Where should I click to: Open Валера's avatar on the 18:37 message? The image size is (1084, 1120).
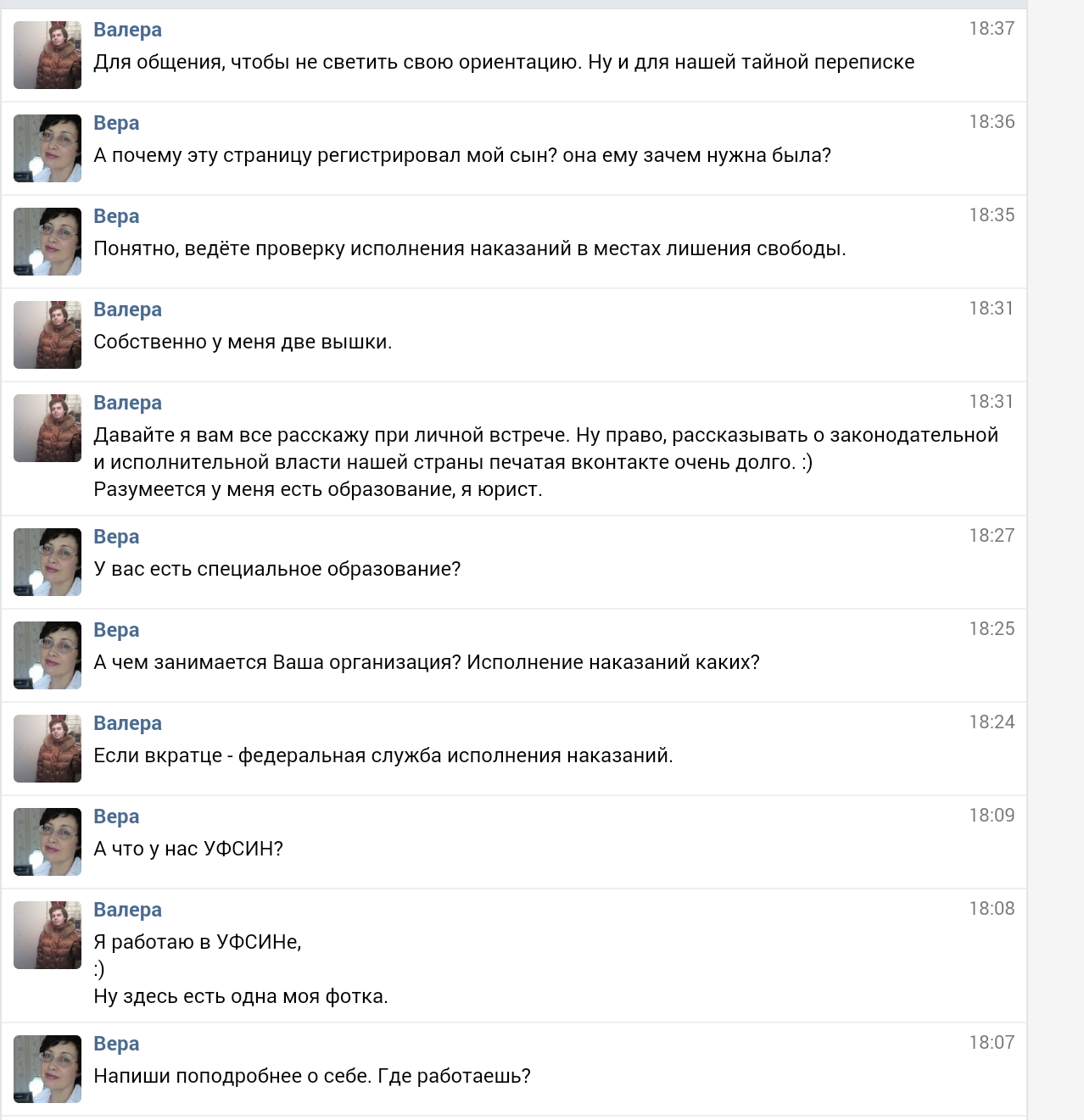[47, 55]
